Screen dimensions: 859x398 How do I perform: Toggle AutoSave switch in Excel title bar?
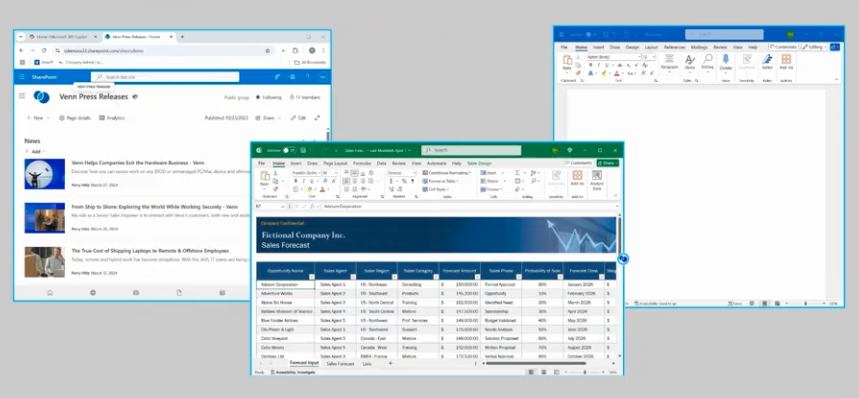click(289, 150)
